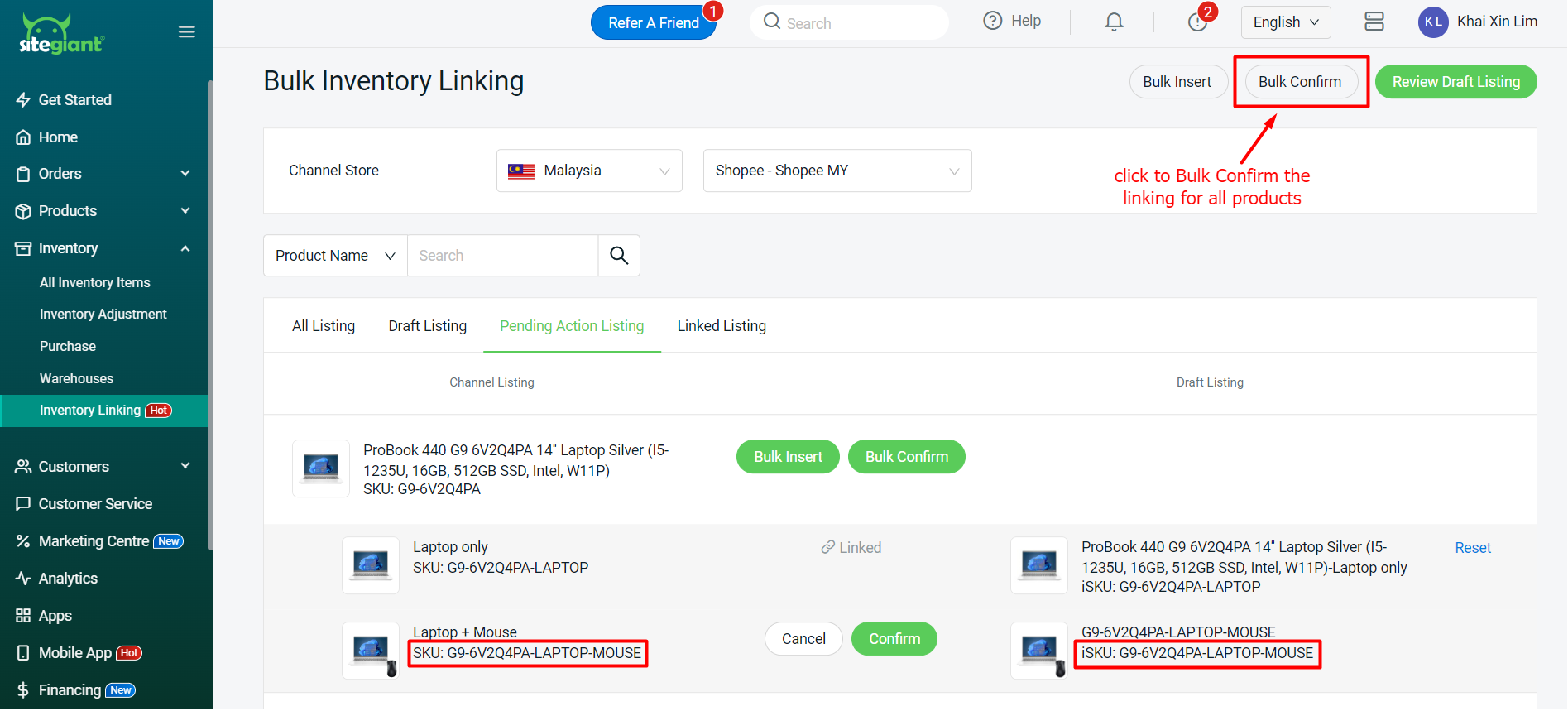Open the Shopee - Shopee MY store dropdown
1568x711 pixels.
coord(837,171)
